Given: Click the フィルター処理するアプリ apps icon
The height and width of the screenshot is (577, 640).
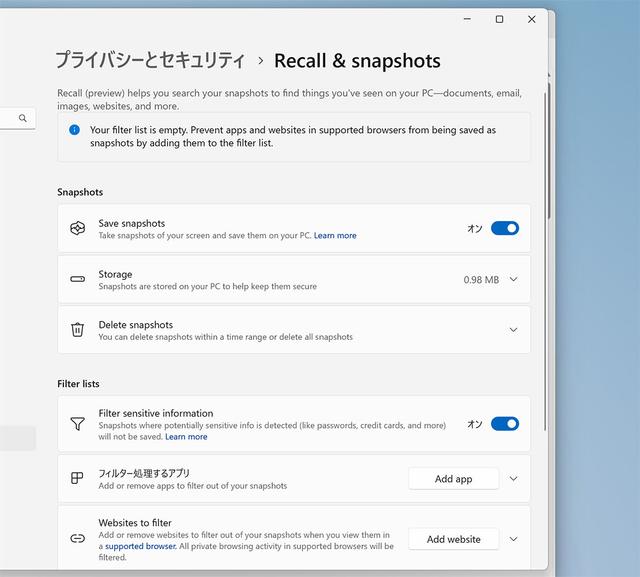Looking at the screenshot, I should (77, 478).
